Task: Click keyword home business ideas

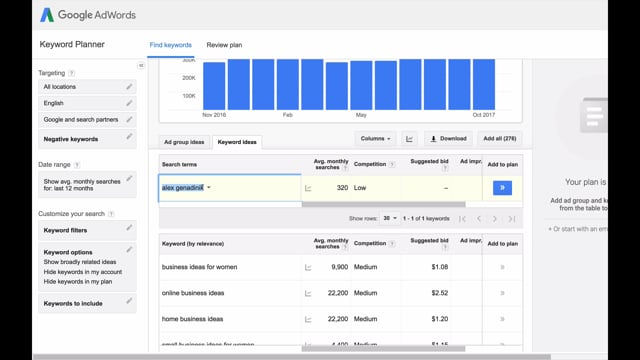Action: point(192,319)
